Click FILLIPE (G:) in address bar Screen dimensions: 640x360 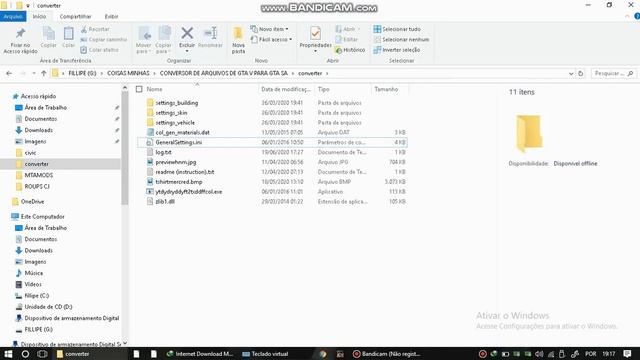82,73
